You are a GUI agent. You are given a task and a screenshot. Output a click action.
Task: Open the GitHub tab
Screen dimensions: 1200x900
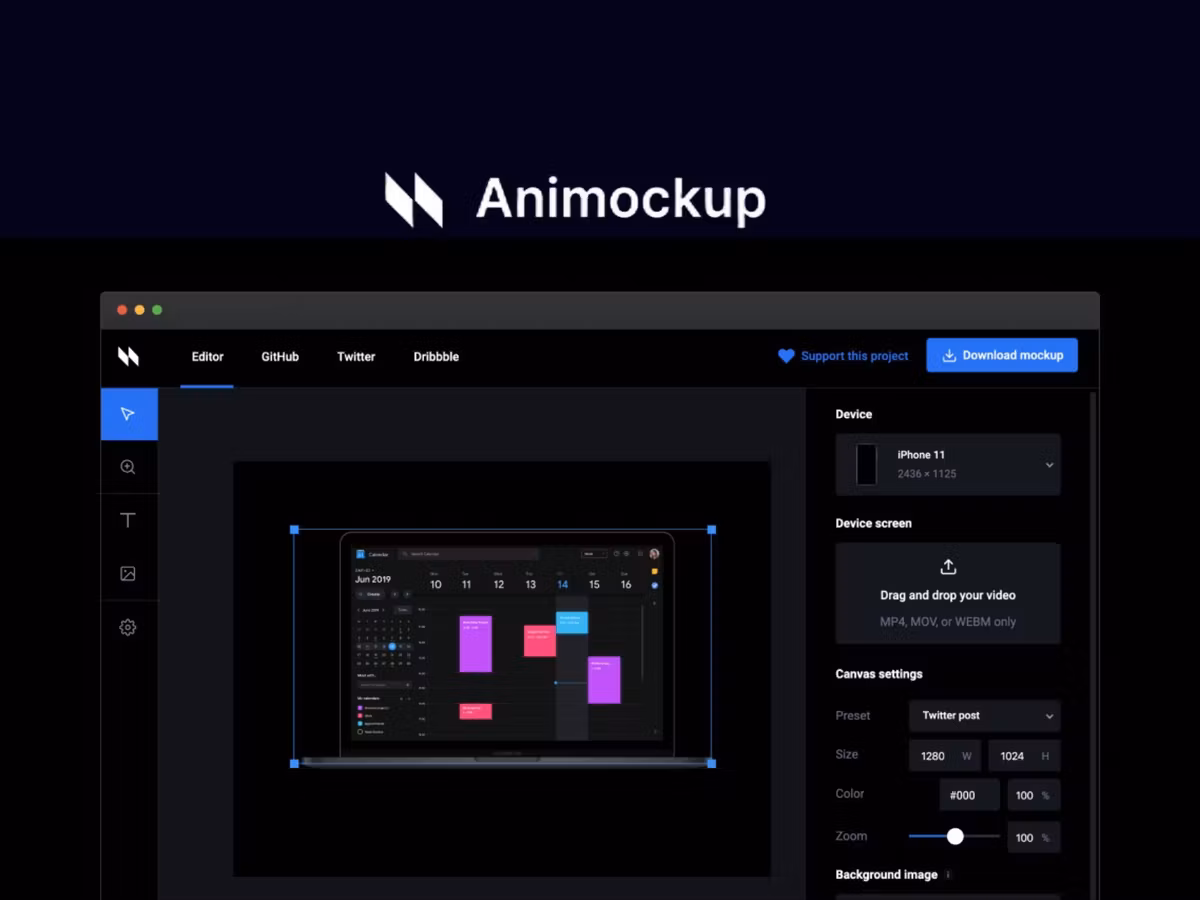tap(280, 356)
